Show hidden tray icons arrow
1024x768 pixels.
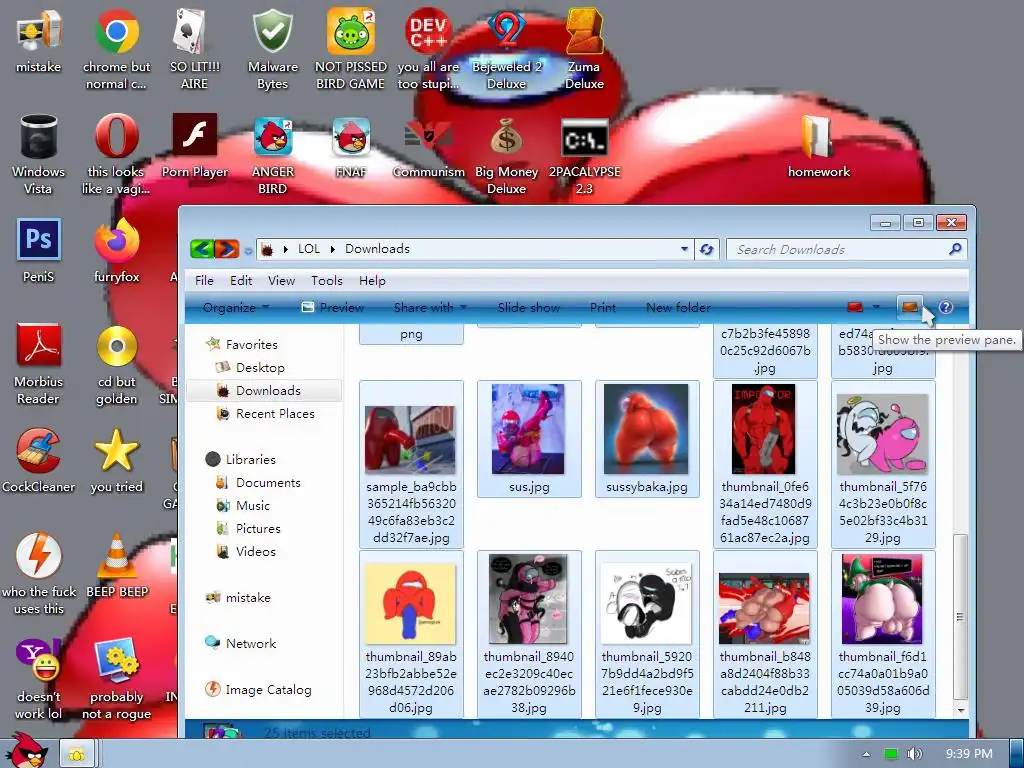(866, 754)
